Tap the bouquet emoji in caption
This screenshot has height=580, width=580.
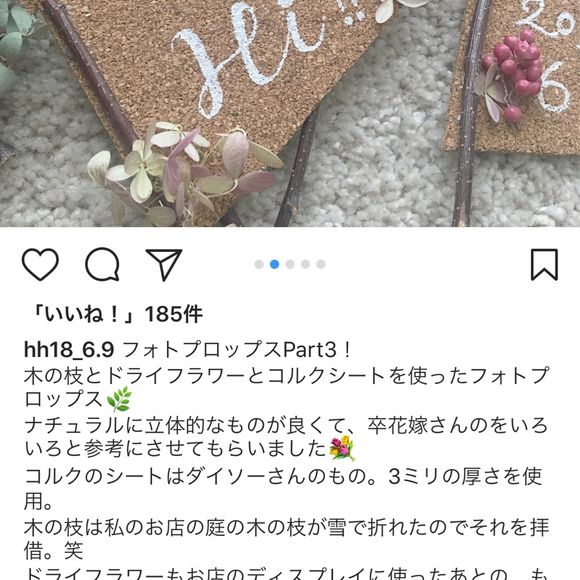coord(342,448)
